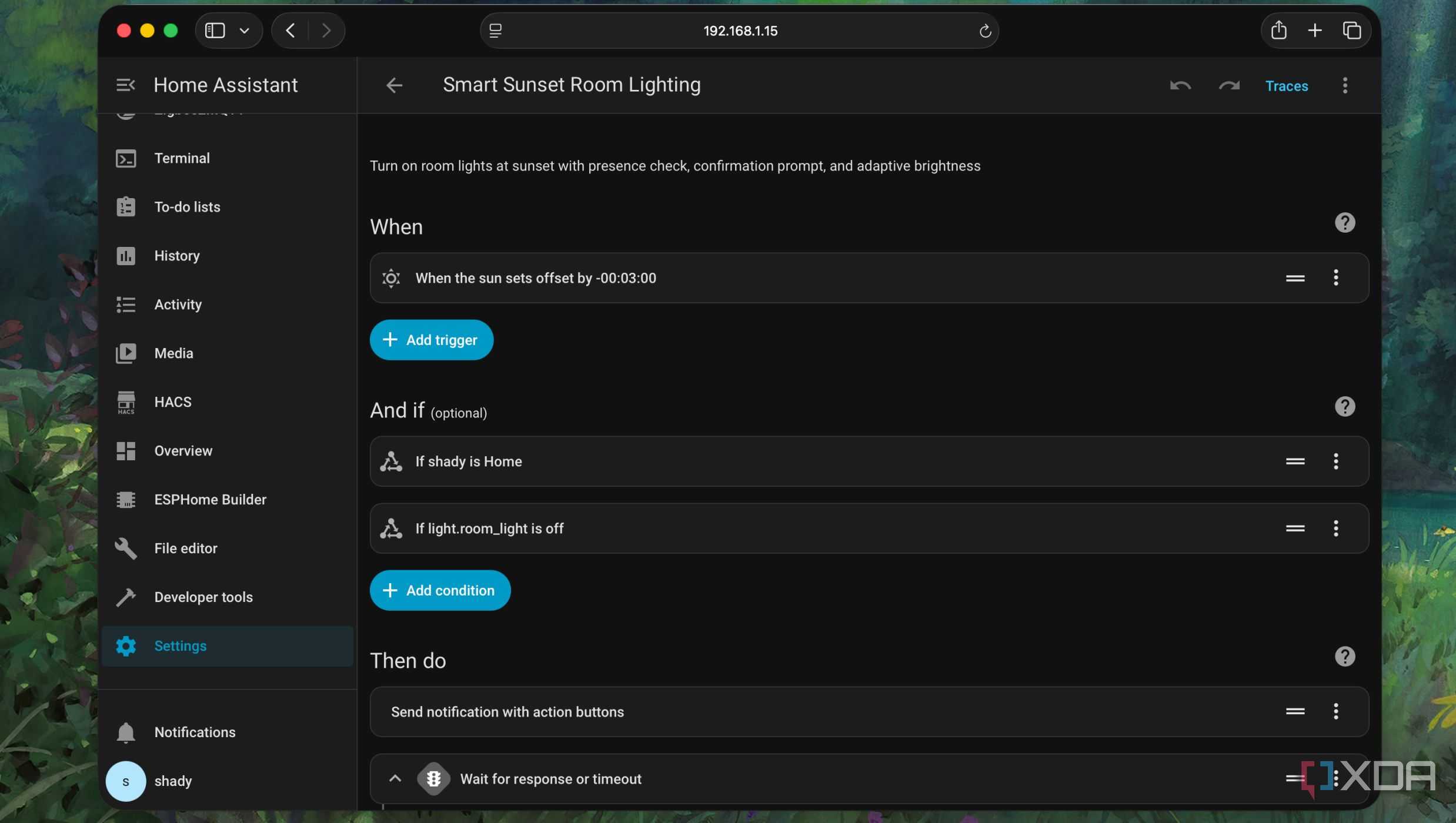1456x823 pixels.
Task: Open Media in sidebar
Action: (227, 353)
